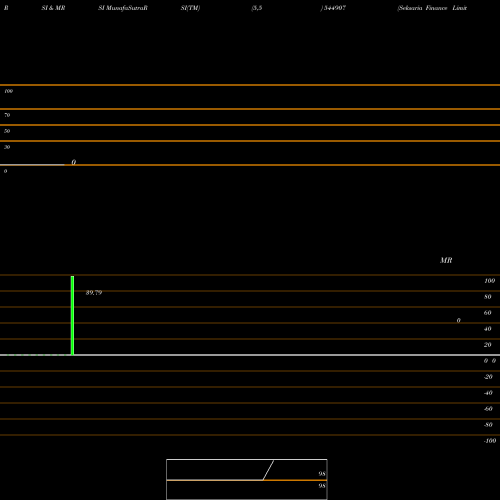Click the 60 label on MR scale
Viewport: 500px width, 500px height.
488,313
